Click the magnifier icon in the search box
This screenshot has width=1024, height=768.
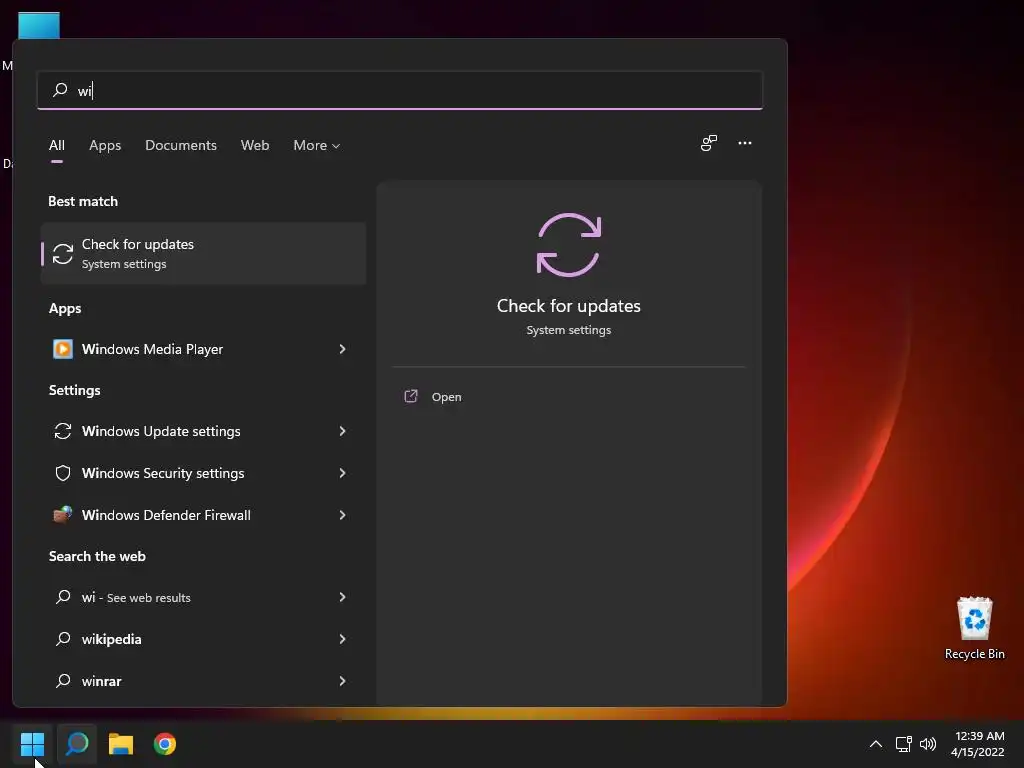60,89
